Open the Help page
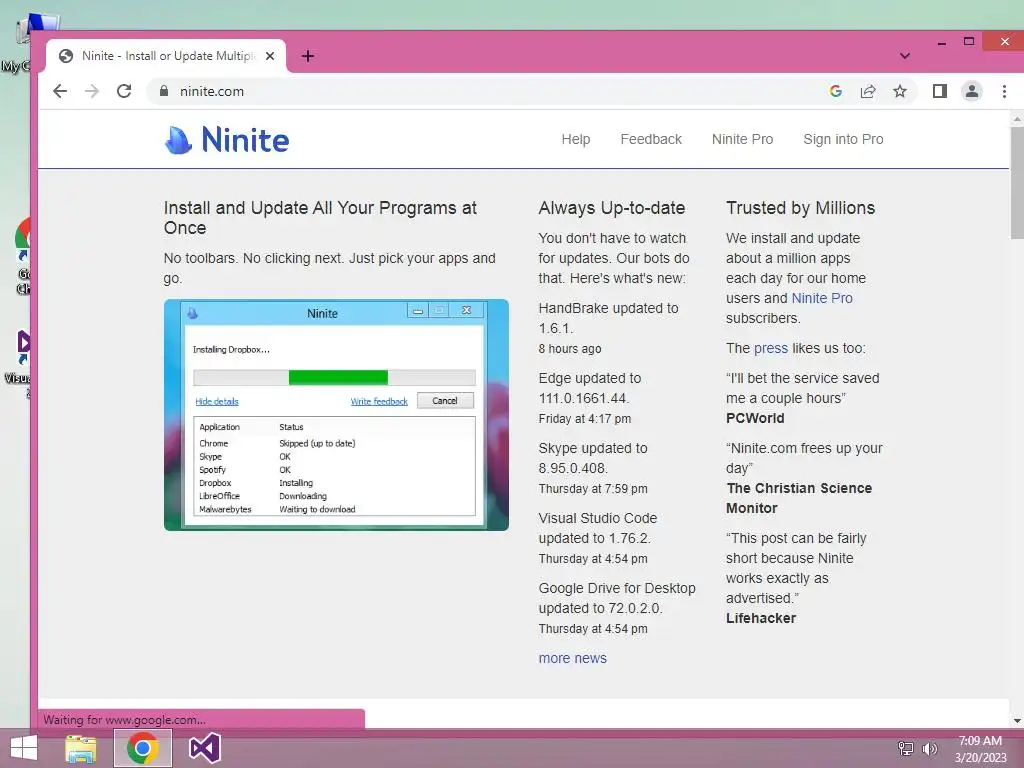This screenshot has height=768, width=1024. pos(575,139)
